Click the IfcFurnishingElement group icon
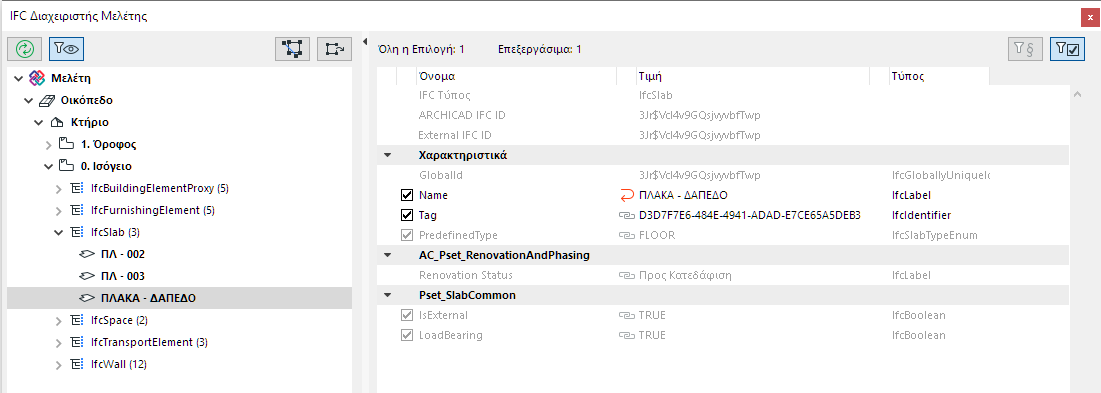The width and height of the screenshot is (1101, 393). point(77,210)
